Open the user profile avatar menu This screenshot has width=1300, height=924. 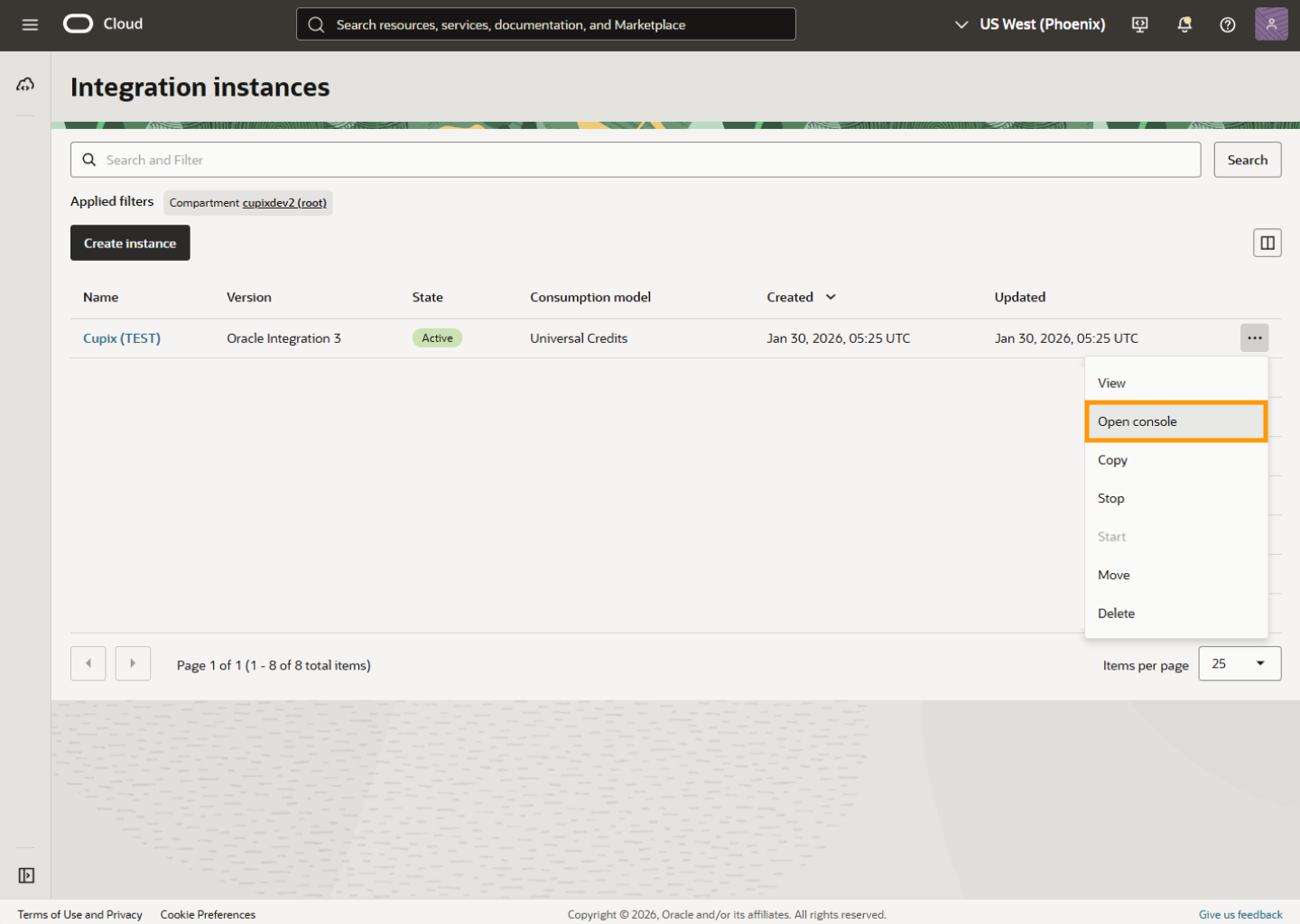[1271, 24]
